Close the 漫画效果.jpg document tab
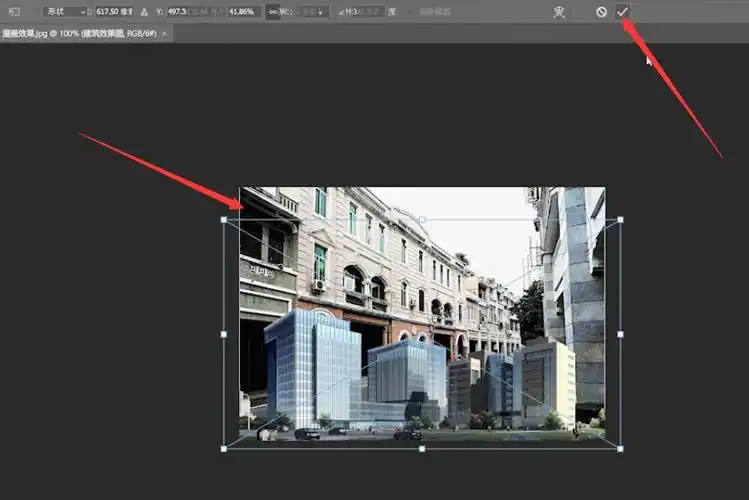 coord(165,33)
